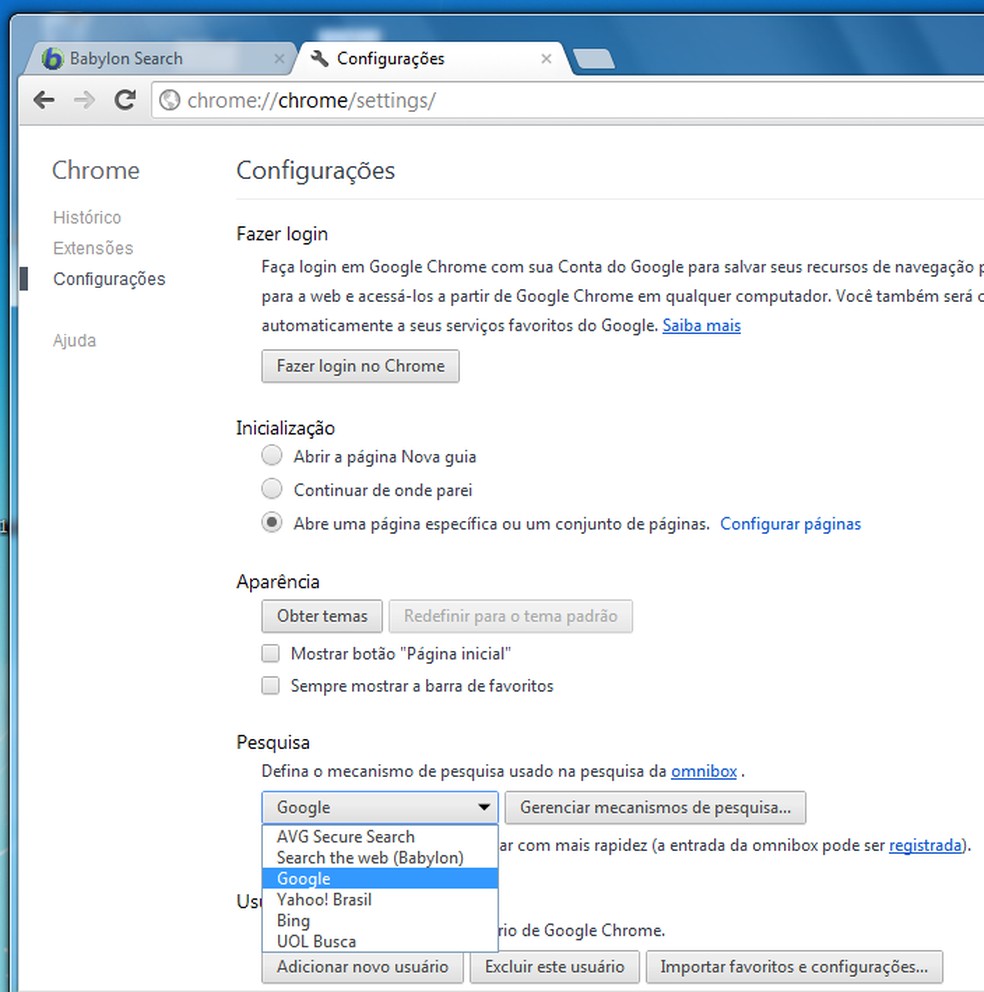Image resolution: width=984 pixels, height=992 pixels.
Task: Collapse the Google search engine dropdown
Action: 380,807
